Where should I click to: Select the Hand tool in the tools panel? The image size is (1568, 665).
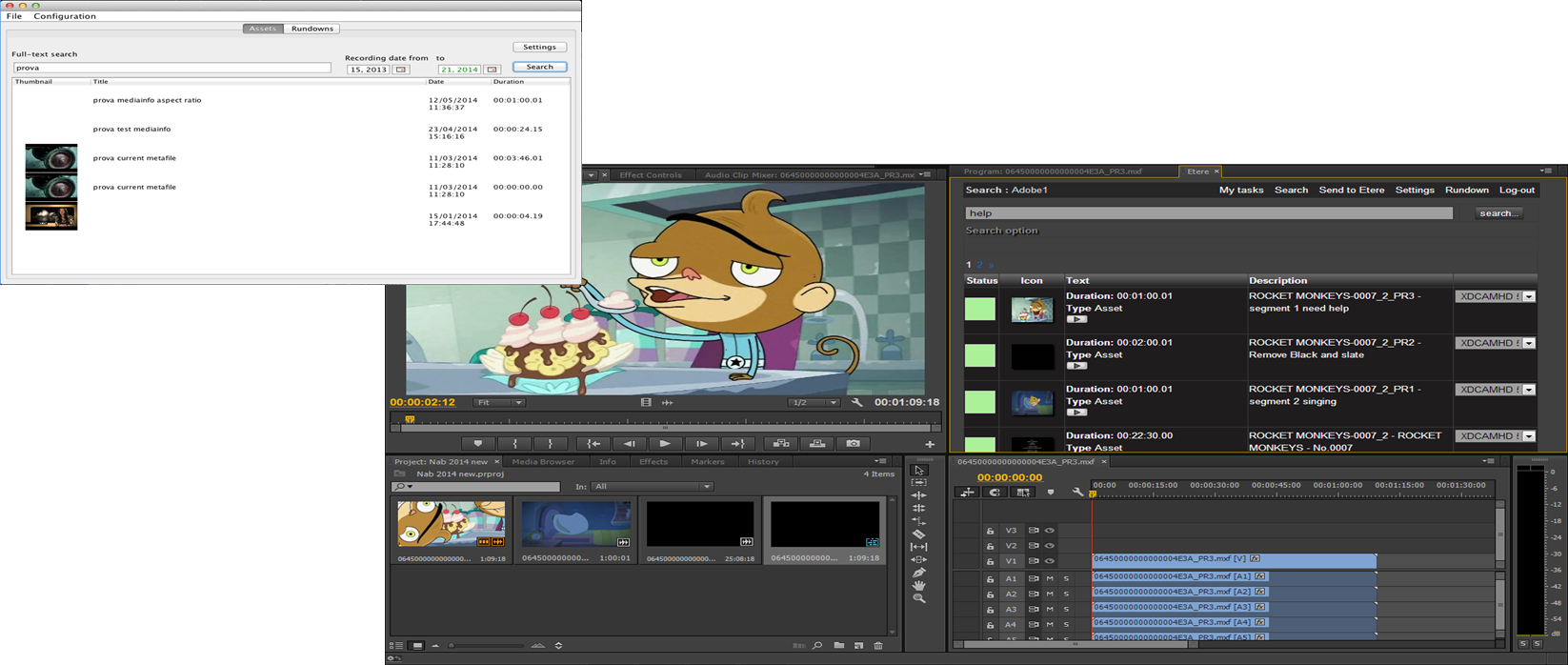pyautogui.click(x=919, y=586)
